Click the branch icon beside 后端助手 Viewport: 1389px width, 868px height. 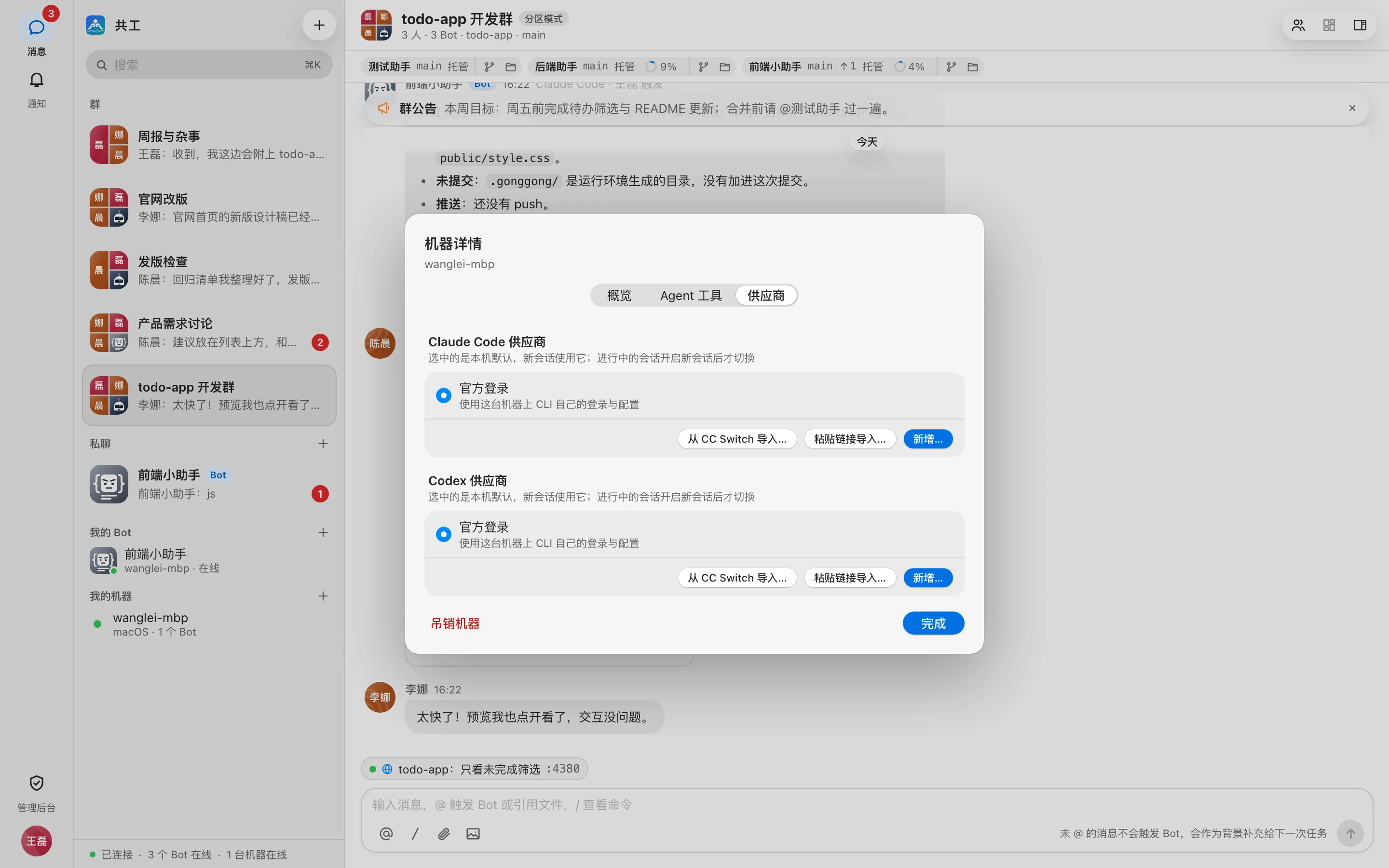click(703, 67)
